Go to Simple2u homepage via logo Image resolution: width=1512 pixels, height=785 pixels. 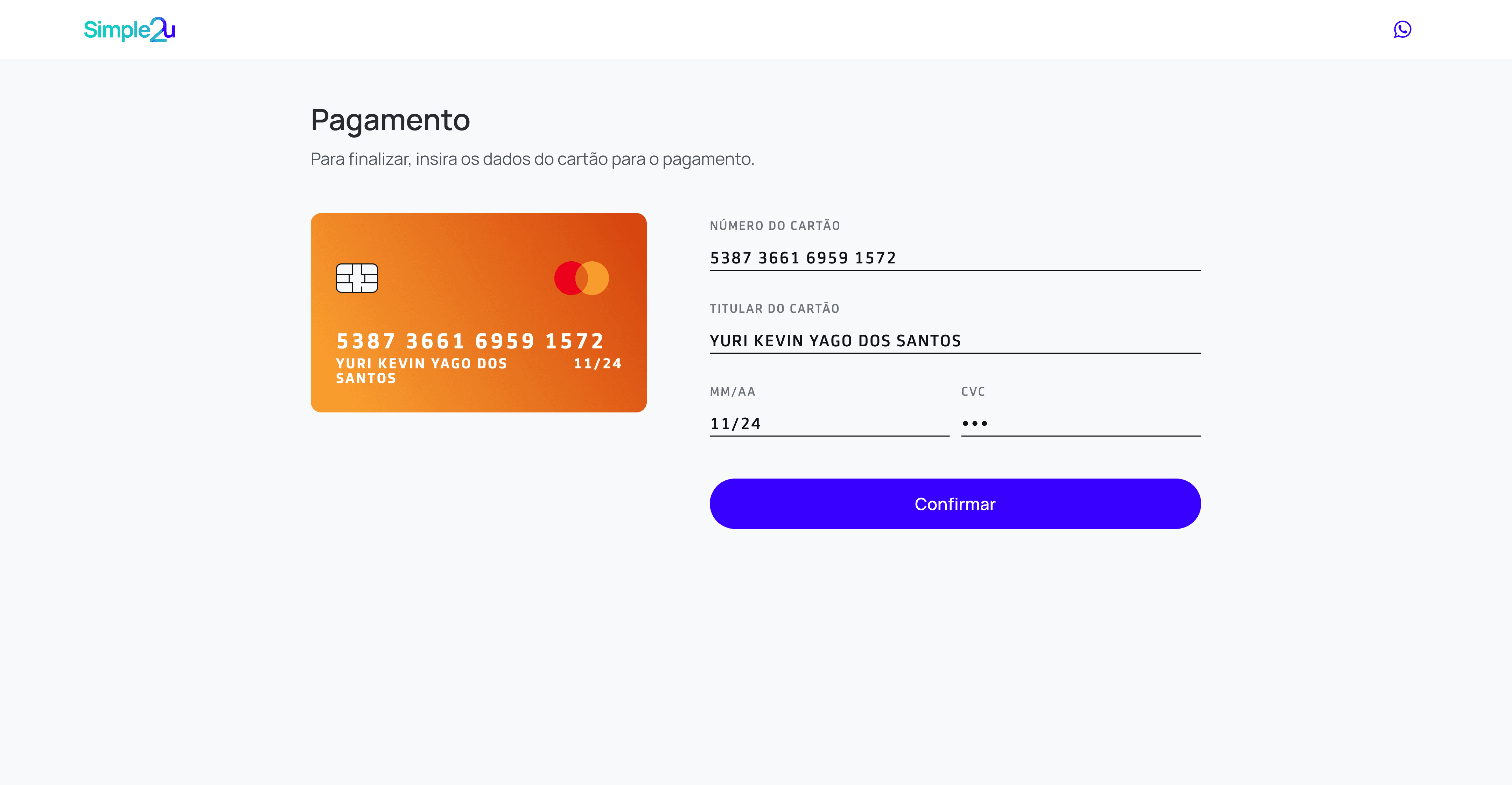129,29
